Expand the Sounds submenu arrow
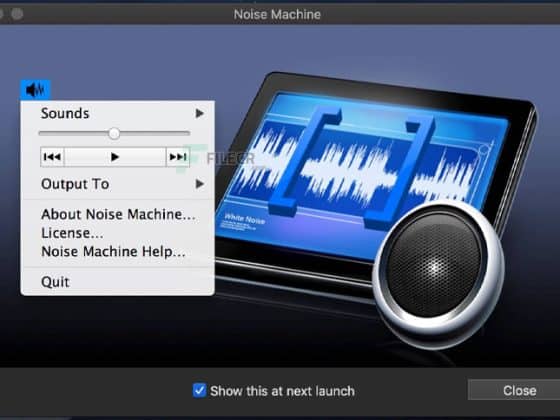Viewport: 560px width, 420px height. [x=199, y=114]
